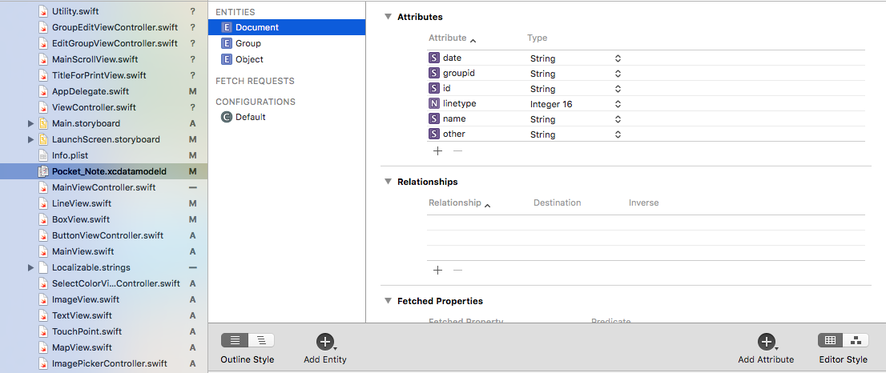Screen dimensions: 886x373
Task: Click the Add Entity plus icon
Action: (325, 341)
